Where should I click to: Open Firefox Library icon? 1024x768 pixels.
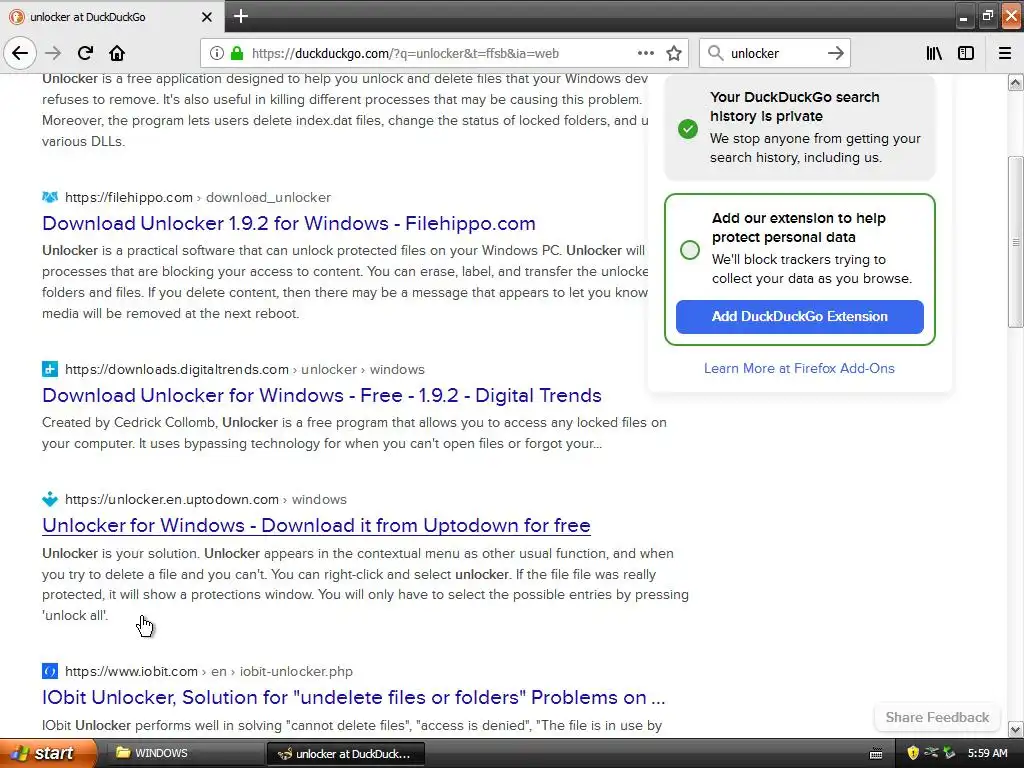(x=934, y=53)
